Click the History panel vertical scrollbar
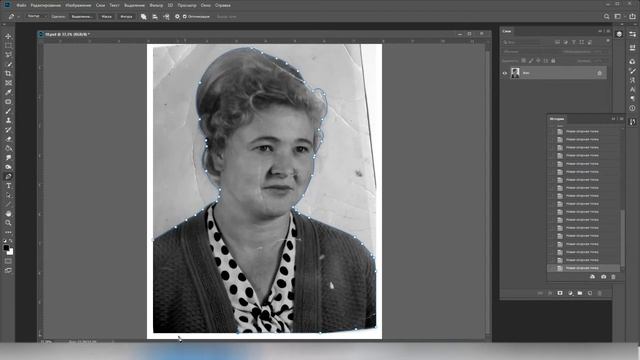Viewport: 640px width, 360px height. pyautogui.click(x=622, y=237)
